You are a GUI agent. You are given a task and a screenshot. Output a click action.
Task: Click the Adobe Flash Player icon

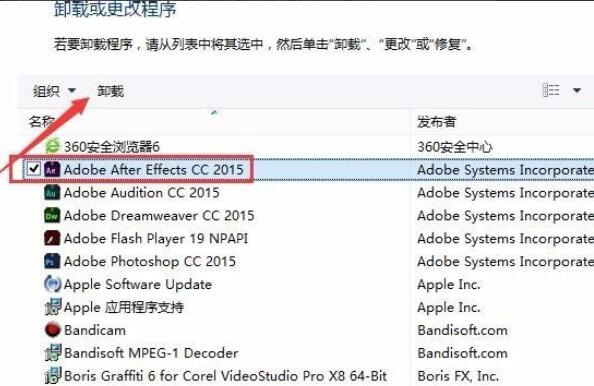pyautogui.click(x=52, y=238)
